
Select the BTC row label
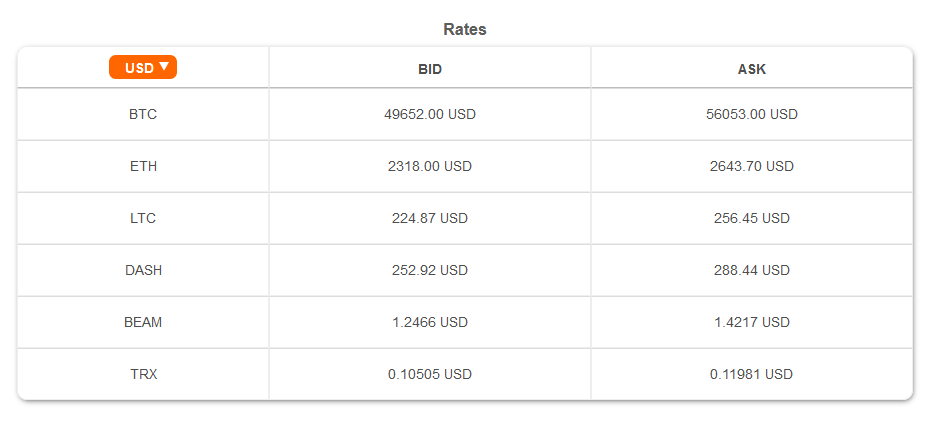coord(143,114)
